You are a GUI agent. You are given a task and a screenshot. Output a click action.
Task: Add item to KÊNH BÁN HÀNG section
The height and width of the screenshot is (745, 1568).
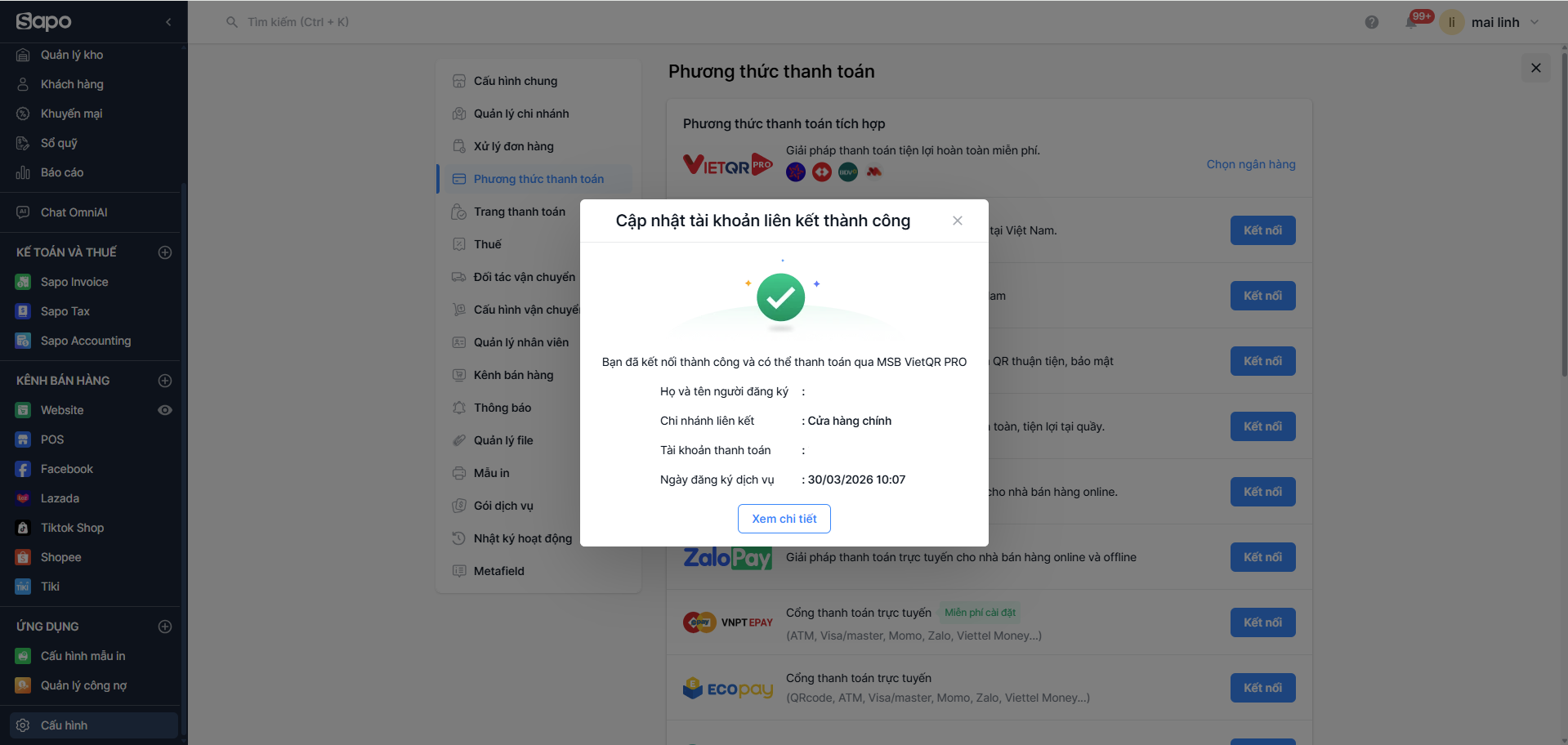pos(164,381)
